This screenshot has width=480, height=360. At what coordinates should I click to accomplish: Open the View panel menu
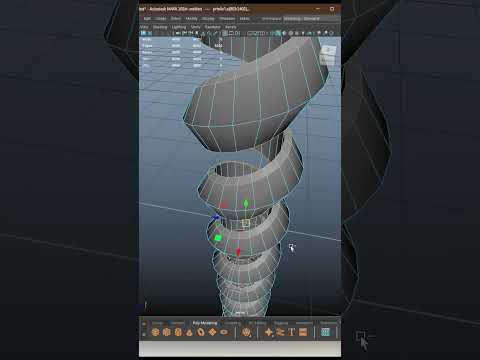coord(144,27)
